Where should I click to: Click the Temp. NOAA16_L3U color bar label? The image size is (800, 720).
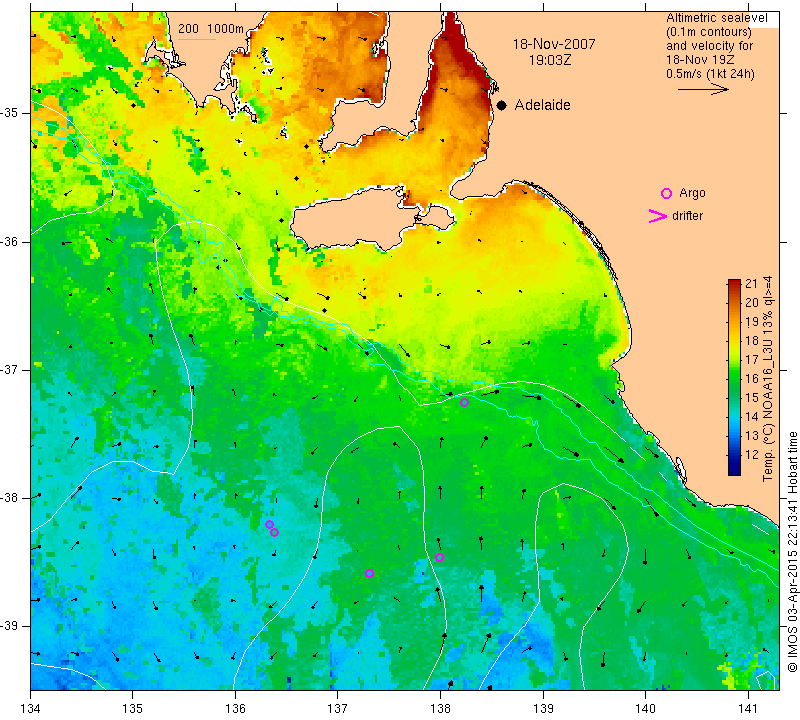767,379
